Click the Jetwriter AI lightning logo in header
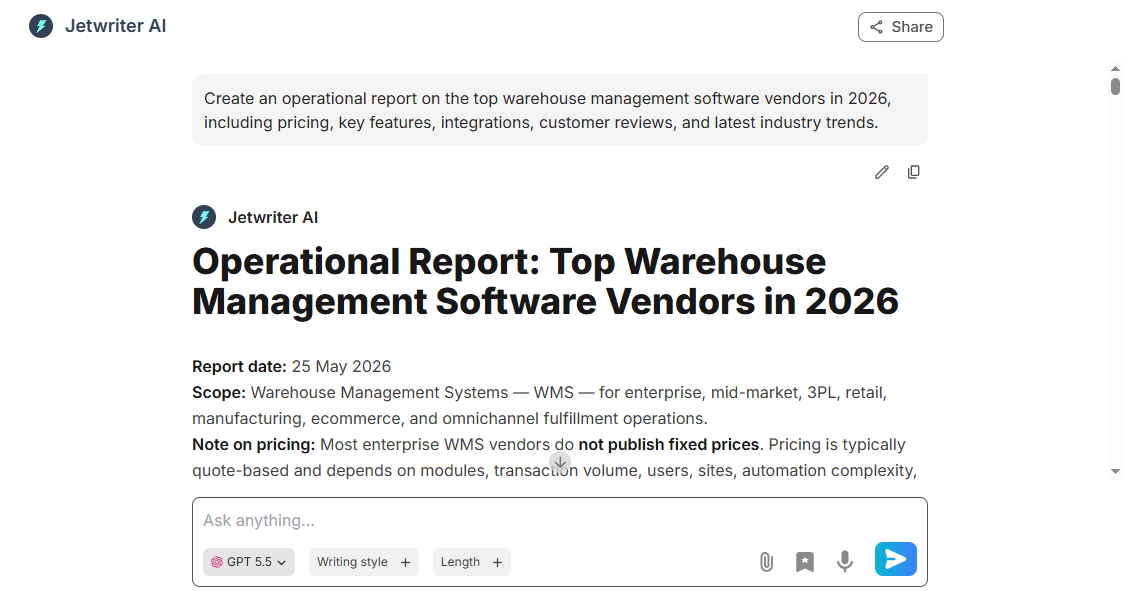1122x602 pixels. [x=41, y=26]
